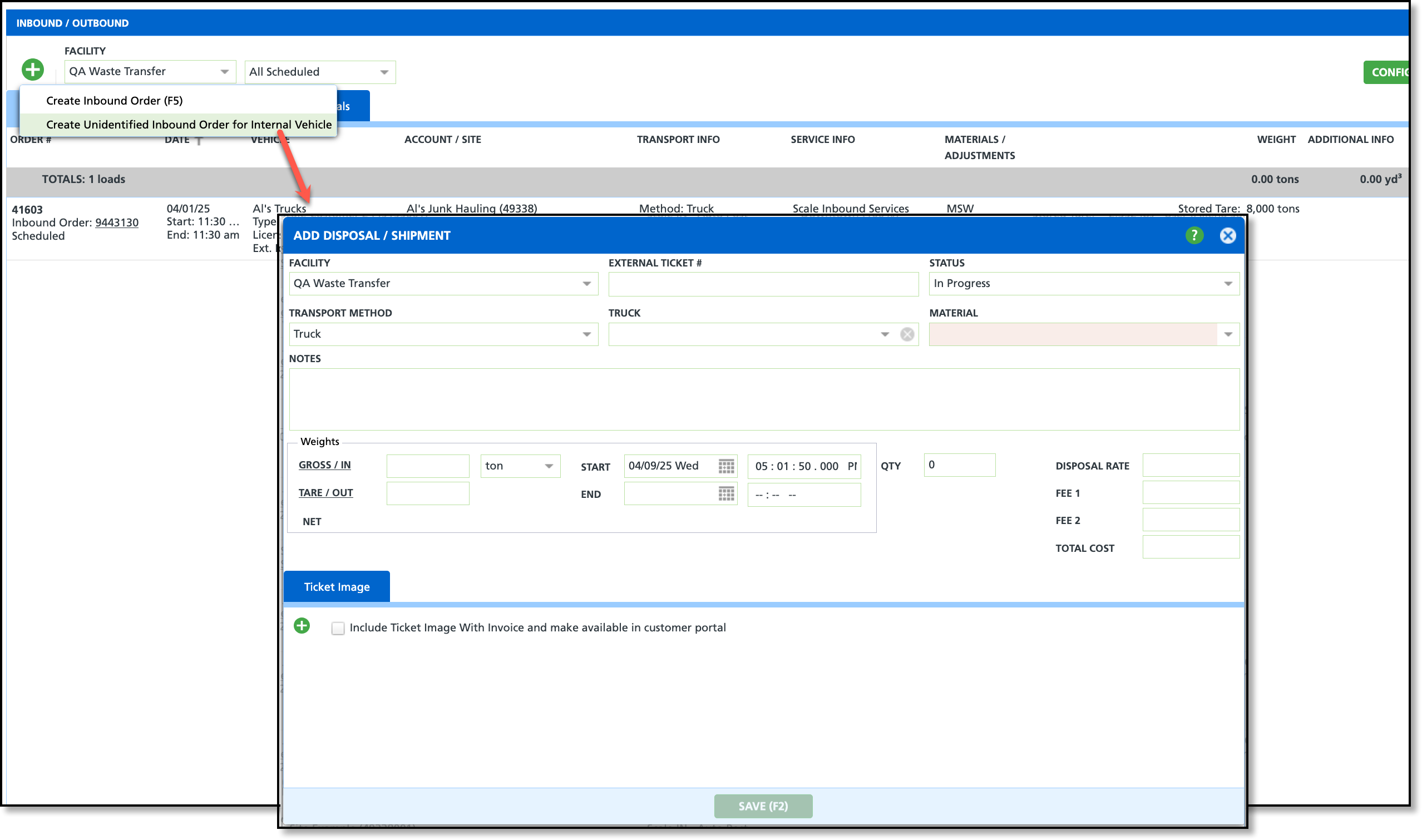Add a ticket image with plus icon
Viewport: 1422px width, 840px height.
click(x=302, y=626)
